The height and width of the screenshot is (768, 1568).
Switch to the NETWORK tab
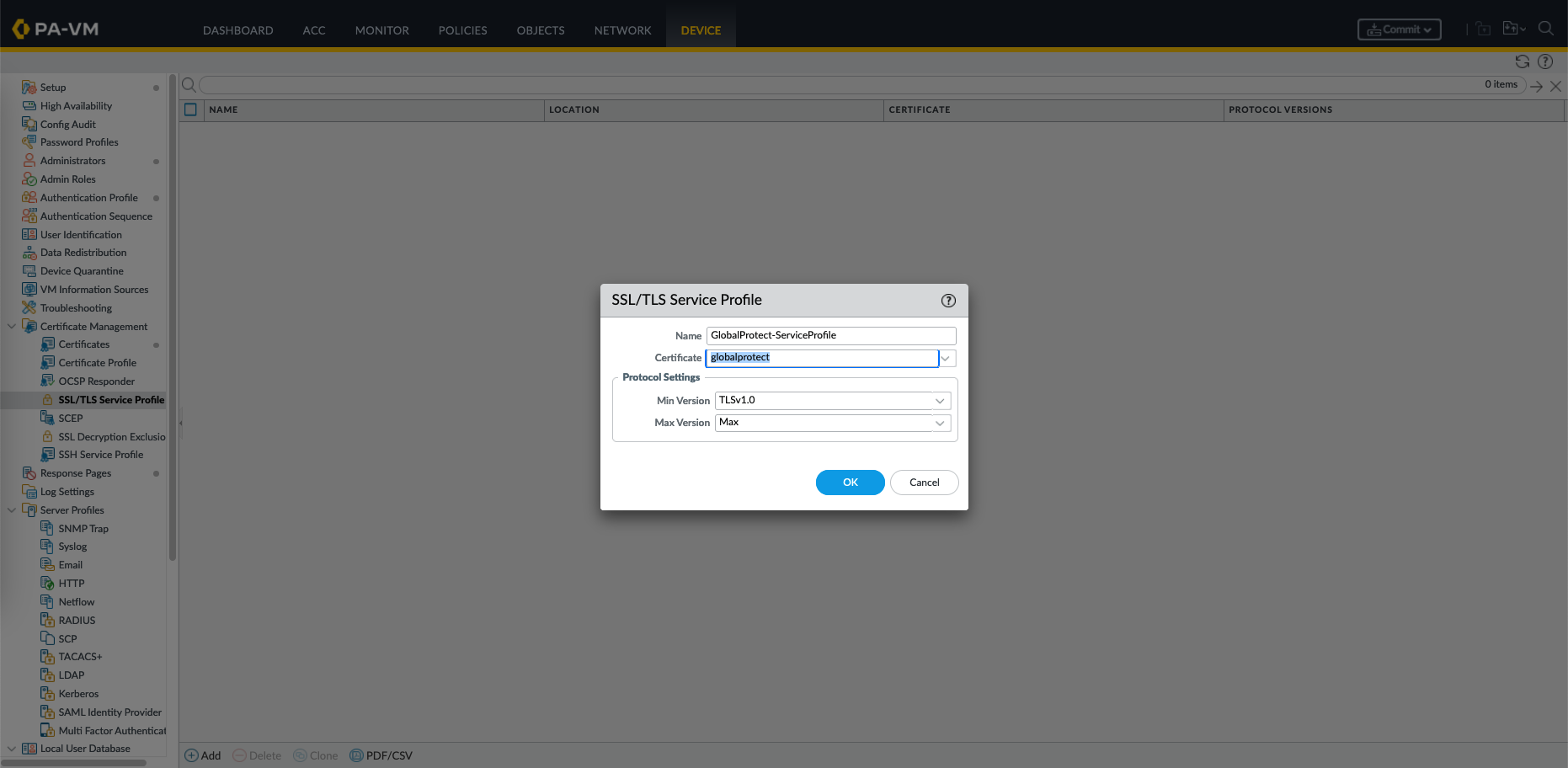622,30
